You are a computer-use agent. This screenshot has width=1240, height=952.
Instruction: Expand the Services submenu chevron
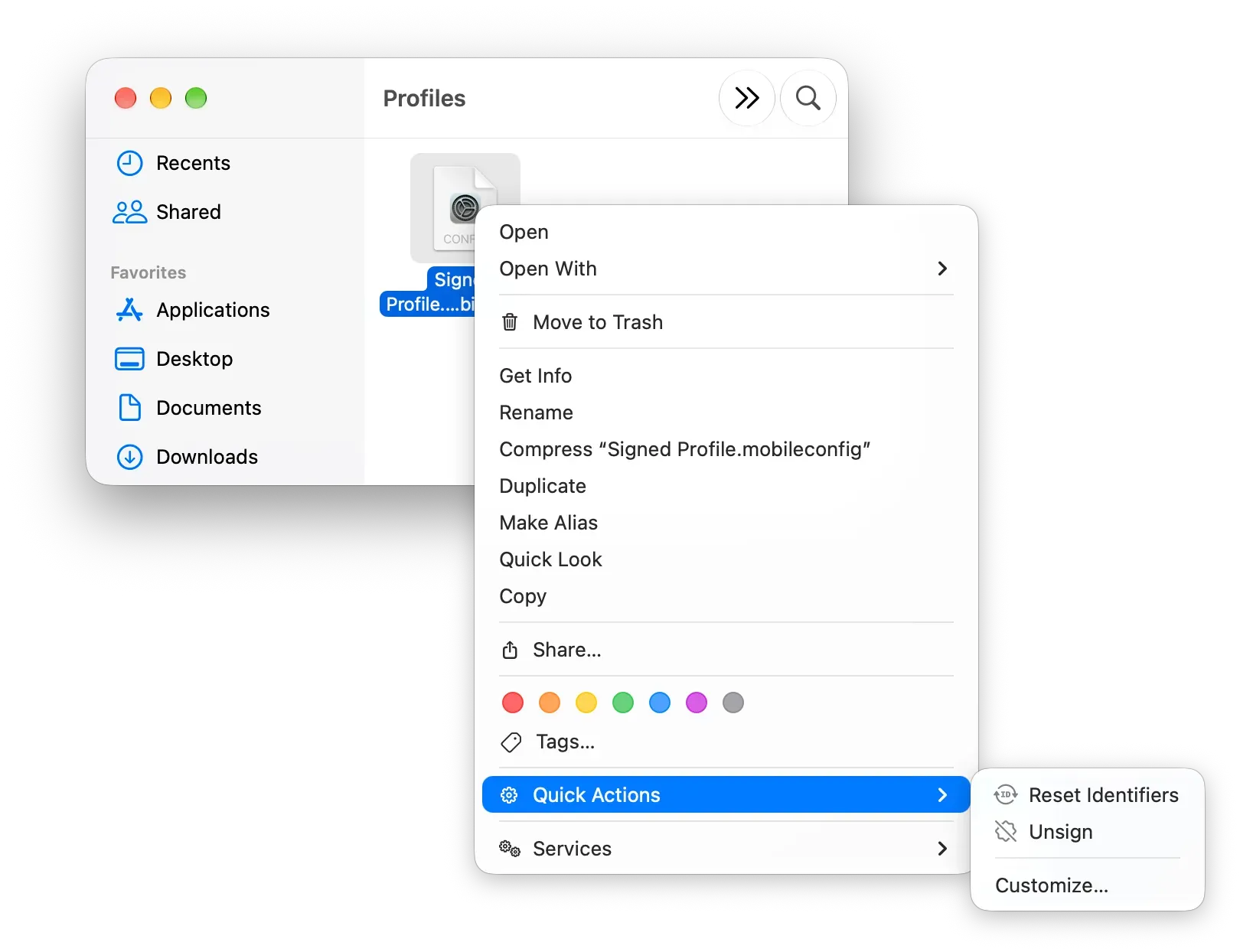pos(942,849)
